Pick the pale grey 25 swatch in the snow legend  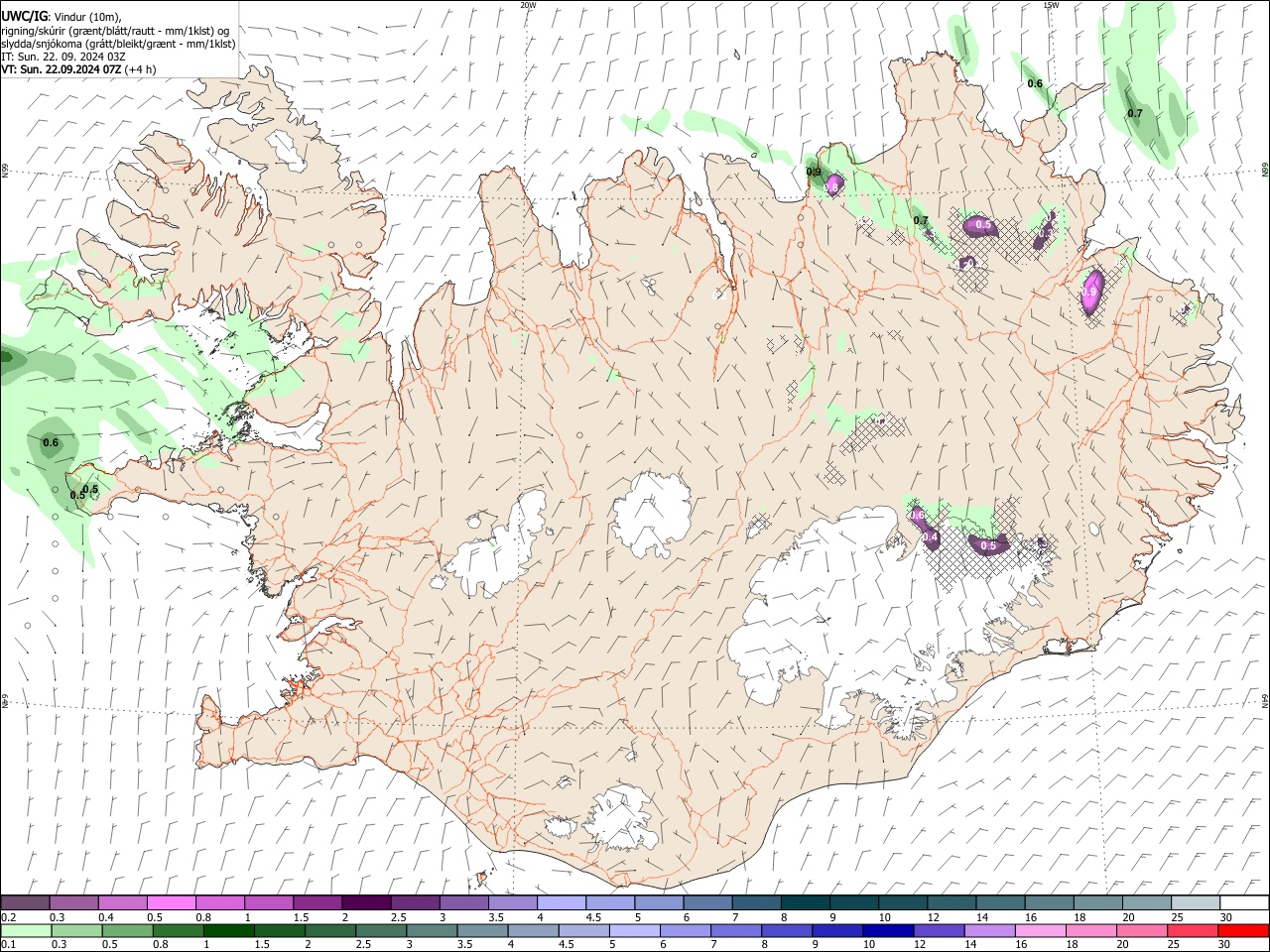1195,902
